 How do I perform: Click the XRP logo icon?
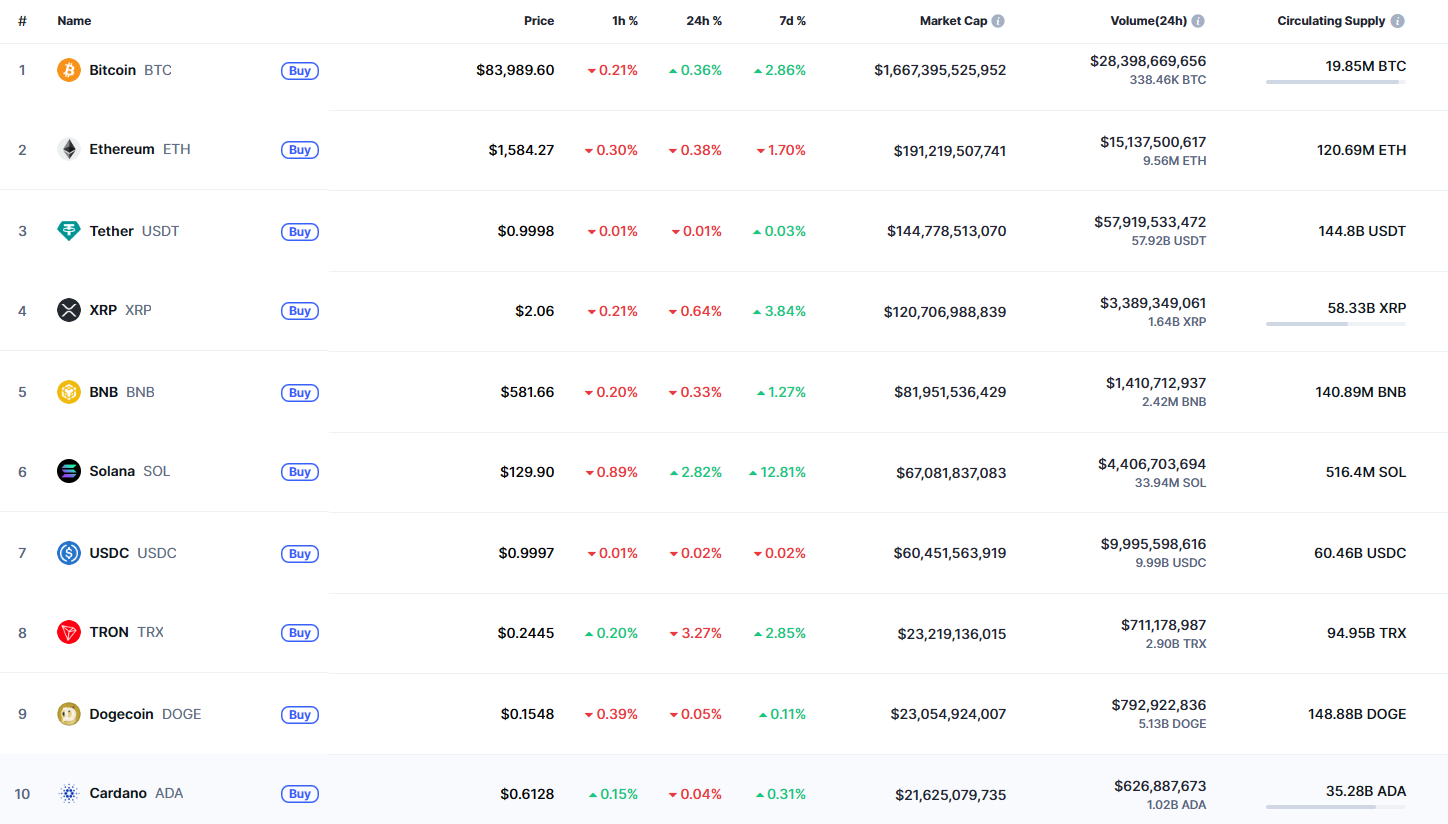pos(69,310)
